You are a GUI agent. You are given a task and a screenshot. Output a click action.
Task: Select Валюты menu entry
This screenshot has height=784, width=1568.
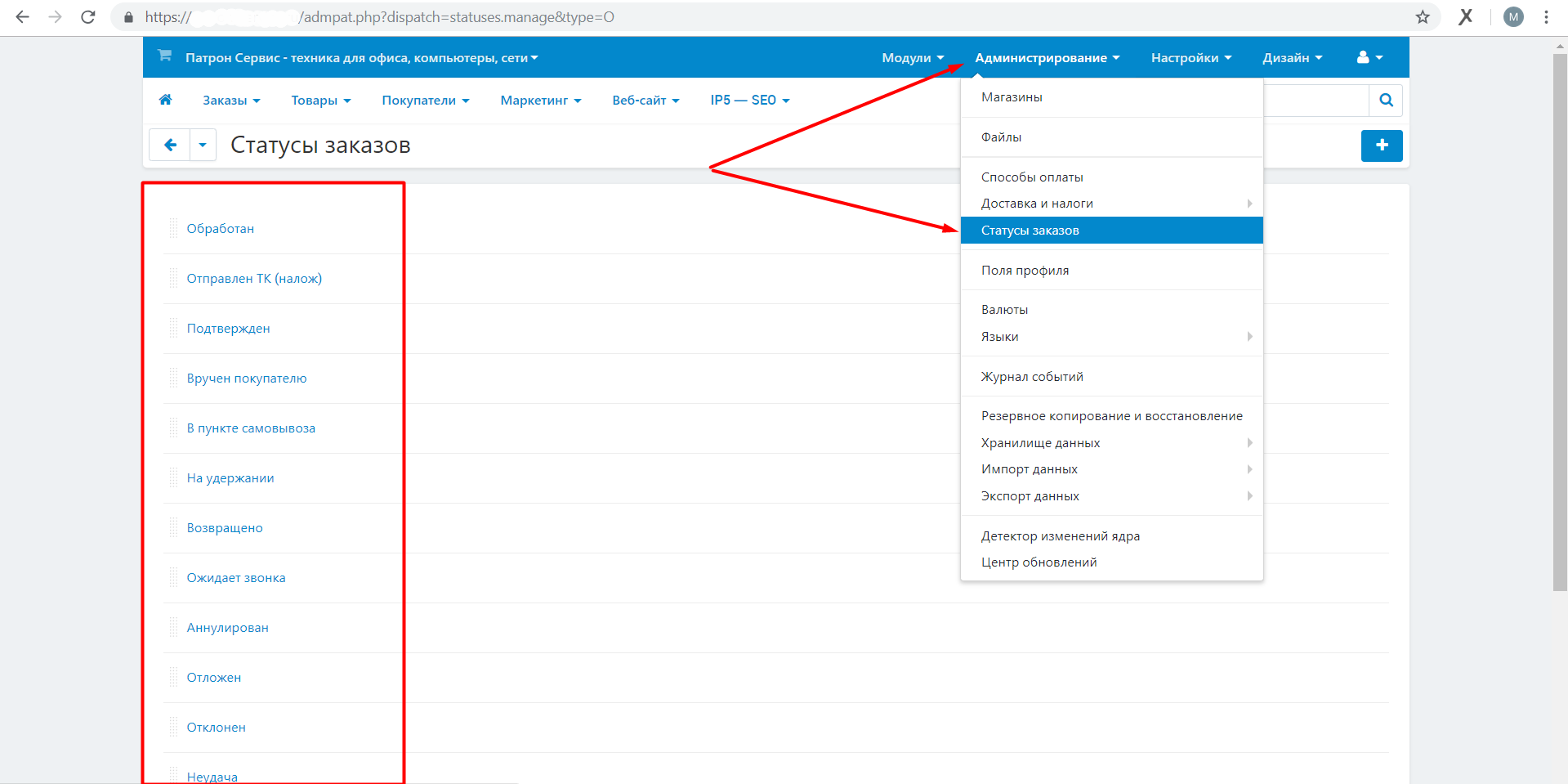point(1112,309)
